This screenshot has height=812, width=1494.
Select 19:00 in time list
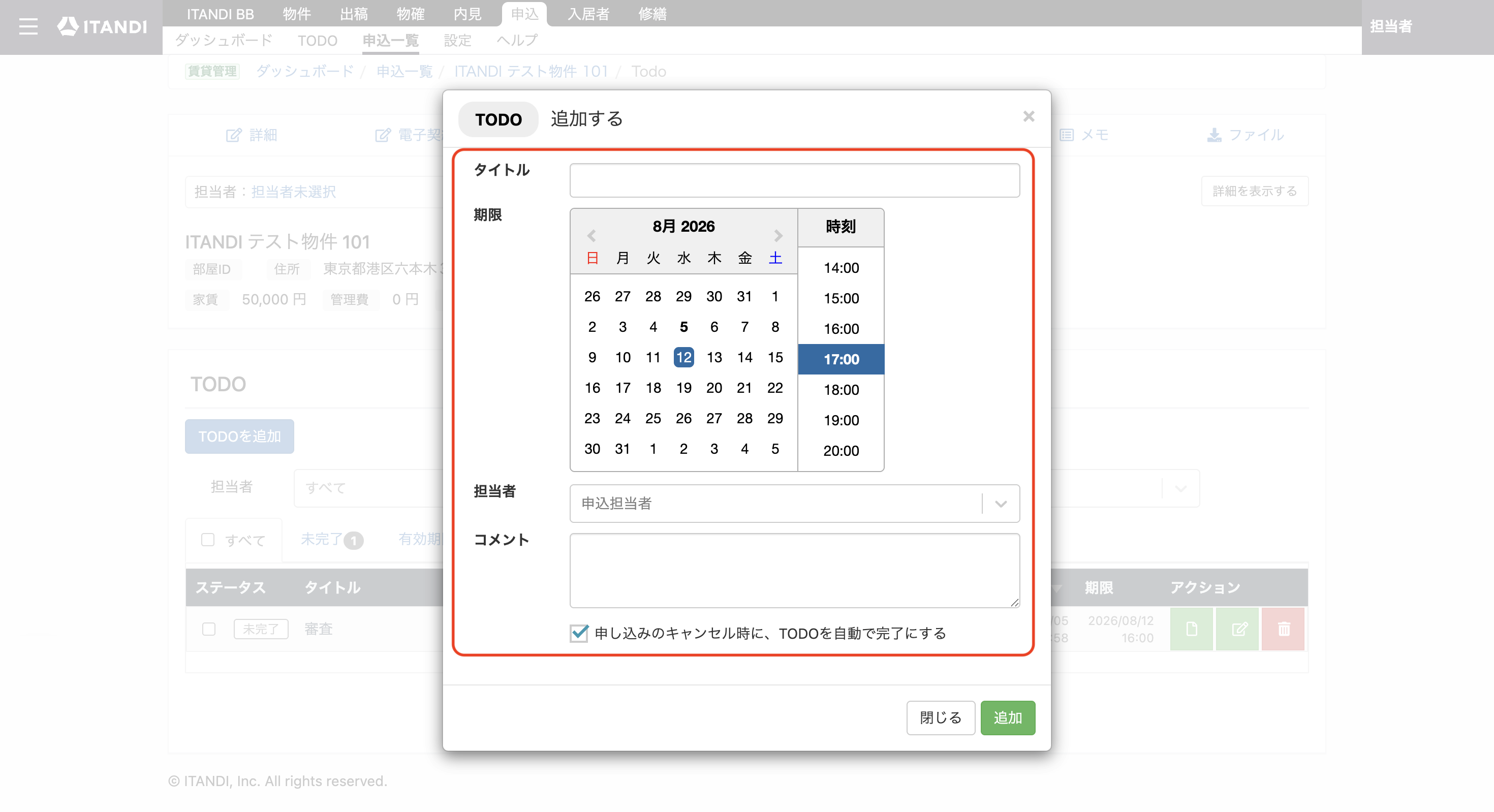pyautogui.click(x=841, y=420)
